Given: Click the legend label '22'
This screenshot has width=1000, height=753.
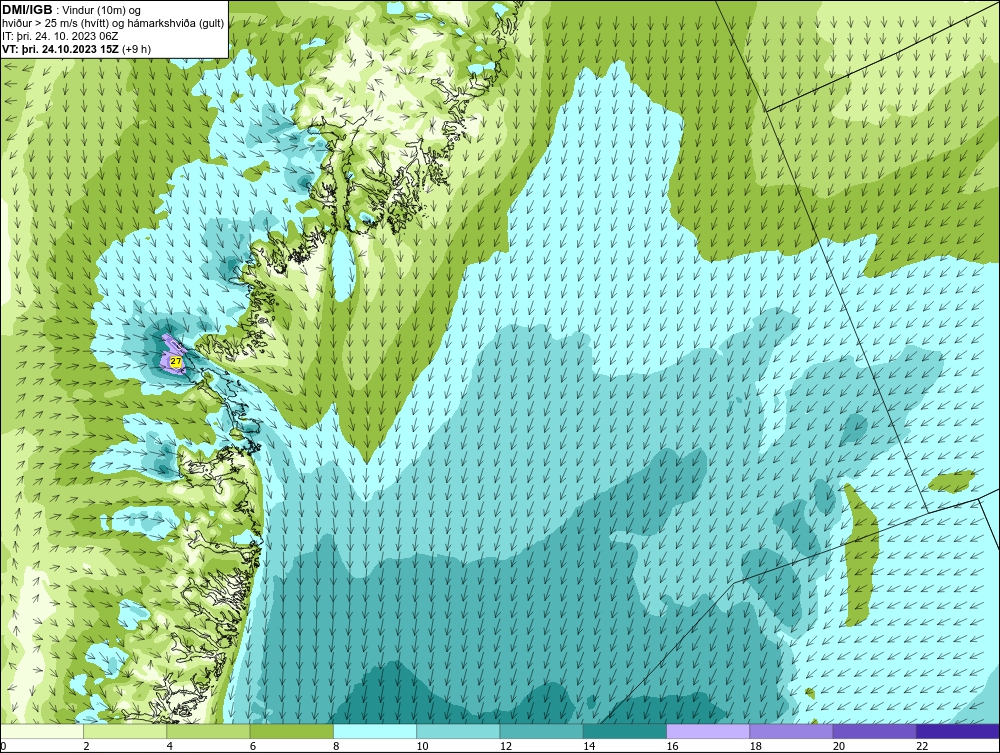Looking at the screenshot, I should 922,746.
